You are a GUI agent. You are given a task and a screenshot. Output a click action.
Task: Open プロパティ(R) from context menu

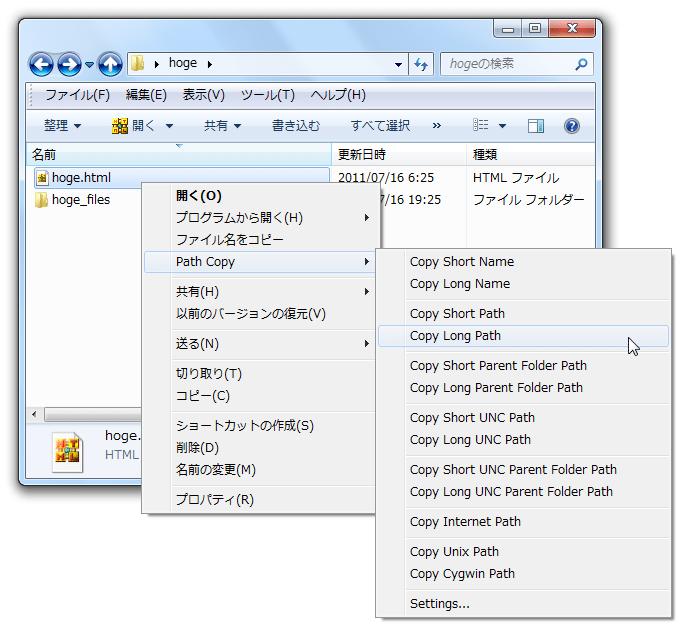(260, 500)
